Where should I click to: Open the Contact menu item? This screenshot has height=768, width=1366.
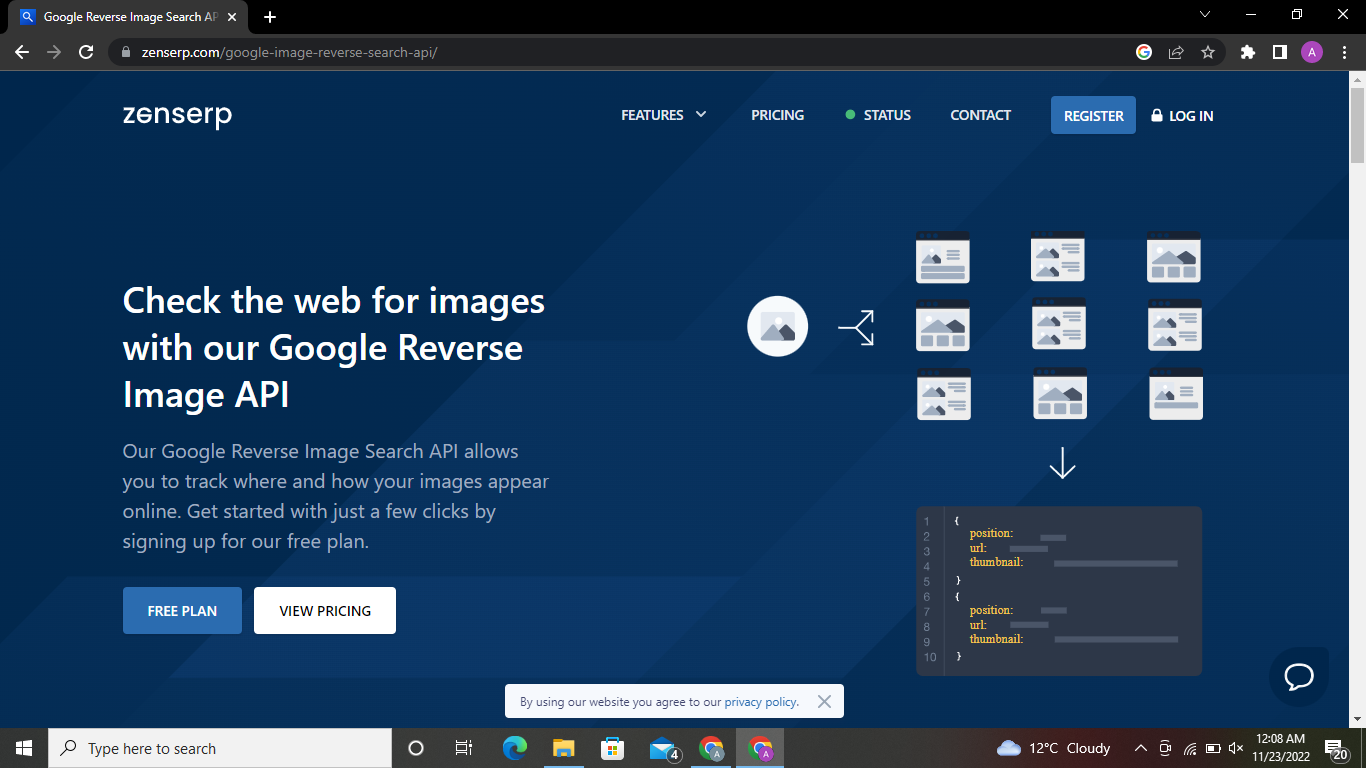point(980,115)
